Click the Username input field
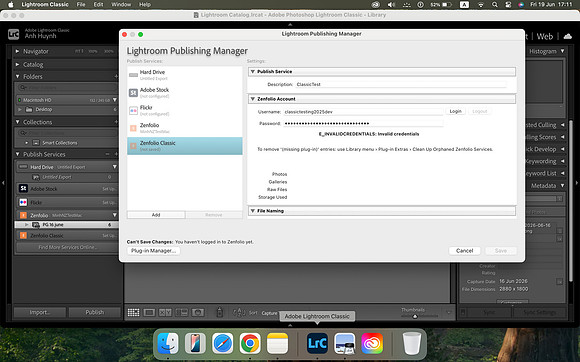580x362 pixels. click(363, 112)
